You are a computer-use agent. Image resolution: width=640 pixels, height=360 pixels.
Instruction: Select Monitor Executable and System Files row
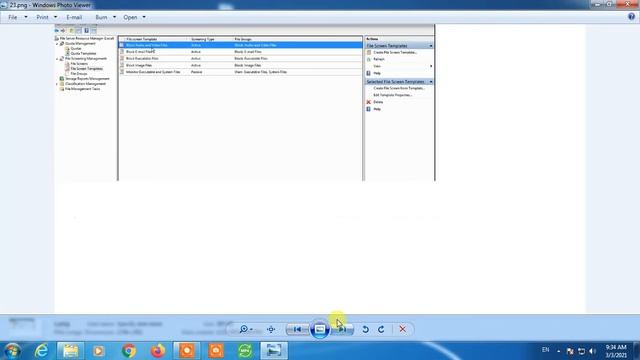click(240, 72)
